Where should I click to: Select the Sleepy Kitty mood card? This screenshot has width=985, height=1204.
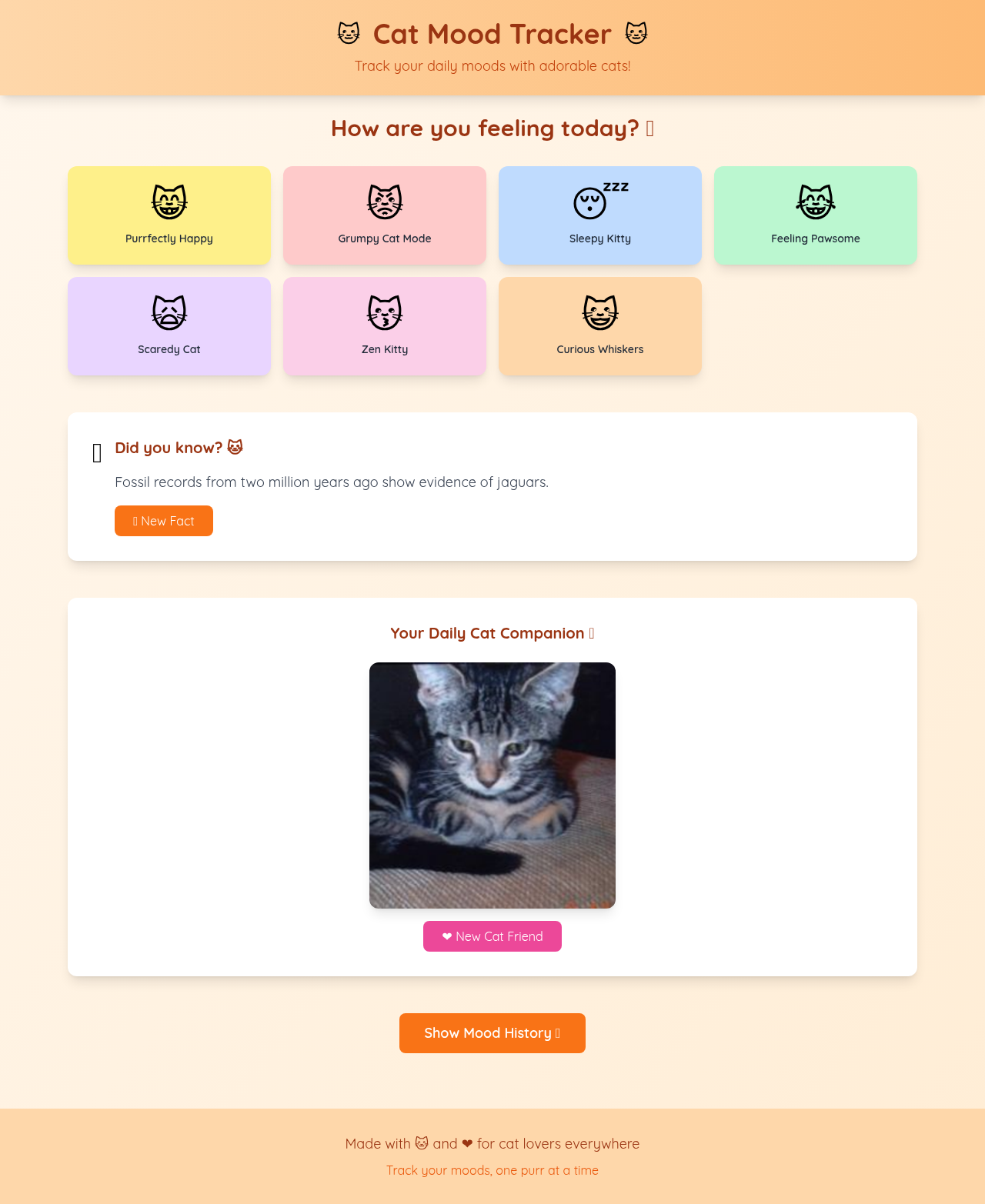[x=600, y=215]
